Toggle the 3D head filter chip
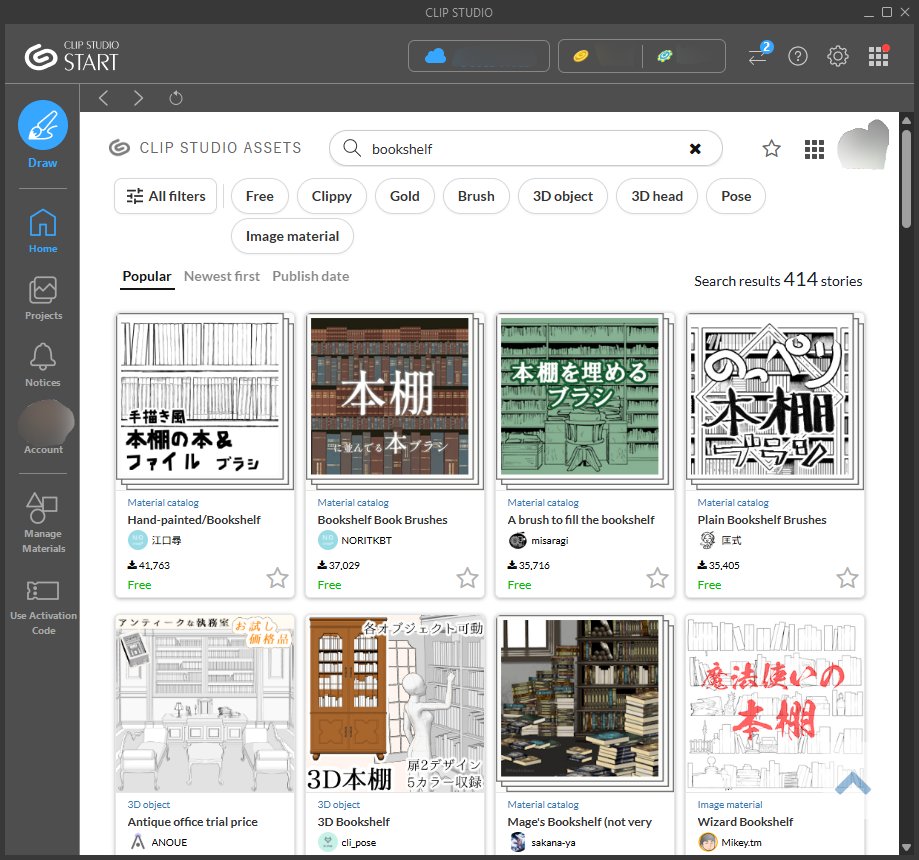The height and width of the screenshot is (860, 919). (x=657, y=196)
